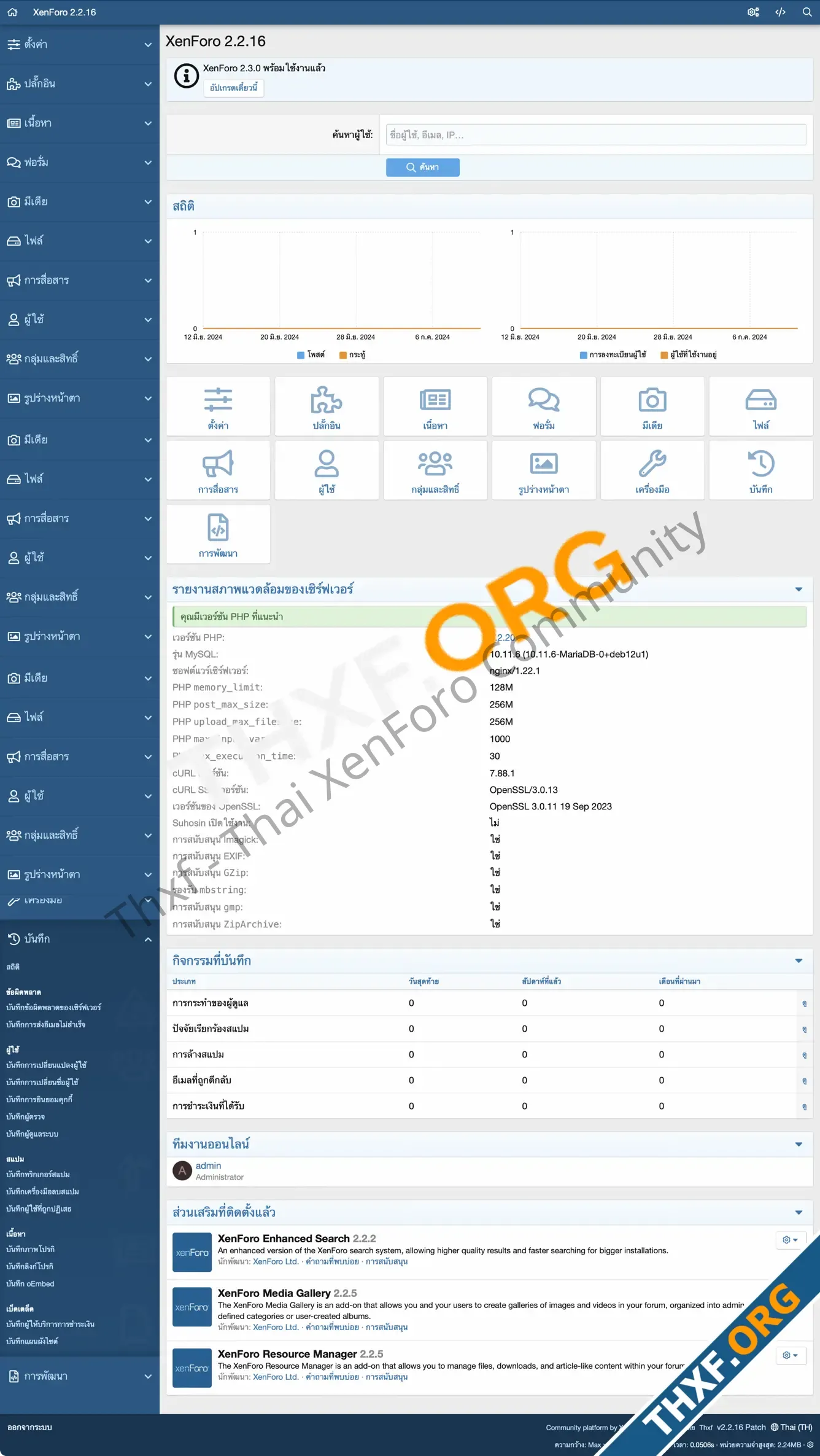Viewport: 820px width, 1456px height.
Task: Toggle ผู้ใช้ที่ใช้งานอยู่ series in chart legend
Action: 689,354
